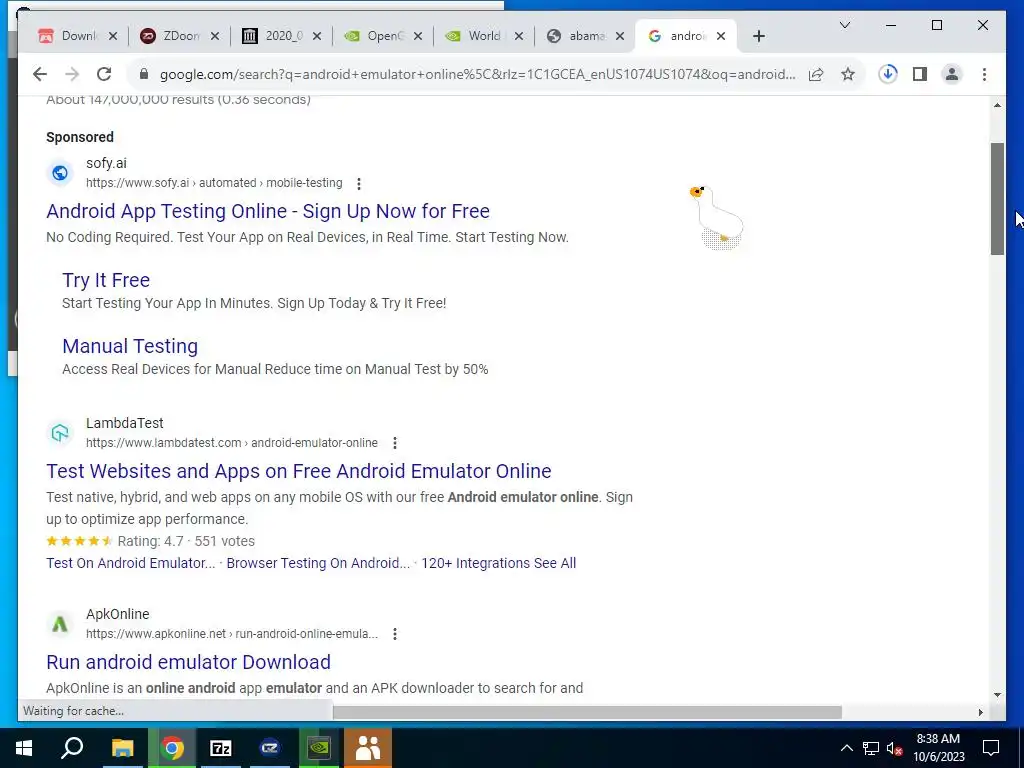The image size is (1024, 768).
Task: Open the Windows Start menu
Action: [24, 748]
